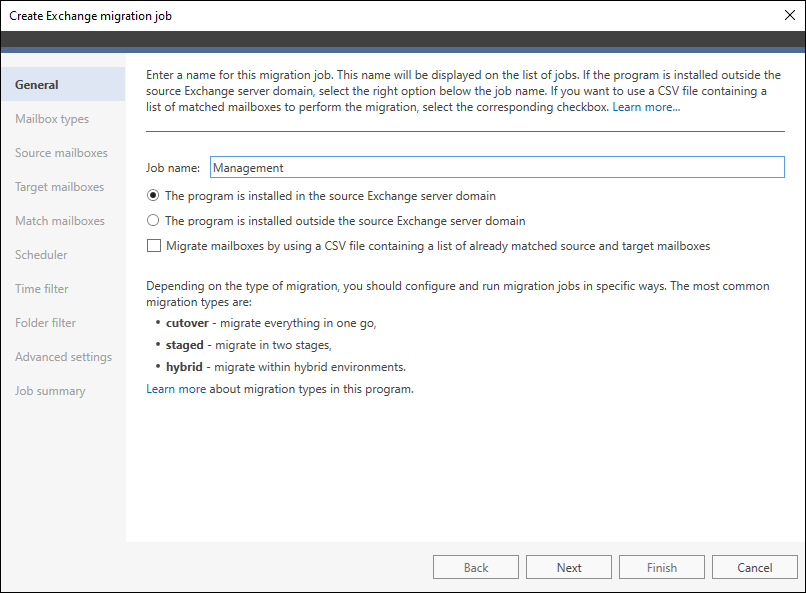Click the Back button

pos(476,567)
